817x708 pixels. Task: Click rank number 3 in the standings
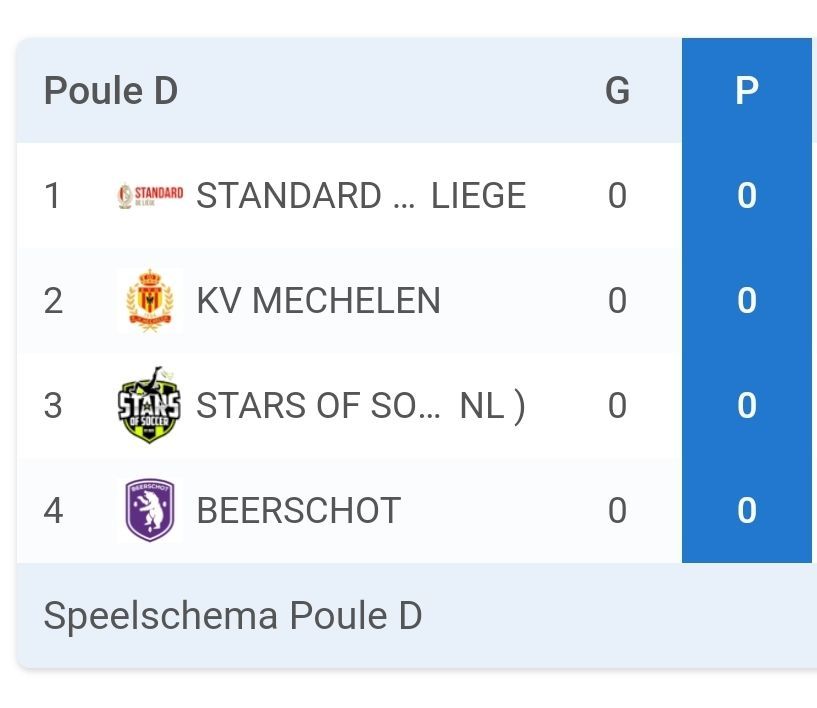pyautogui.click(x=53, y=405)
